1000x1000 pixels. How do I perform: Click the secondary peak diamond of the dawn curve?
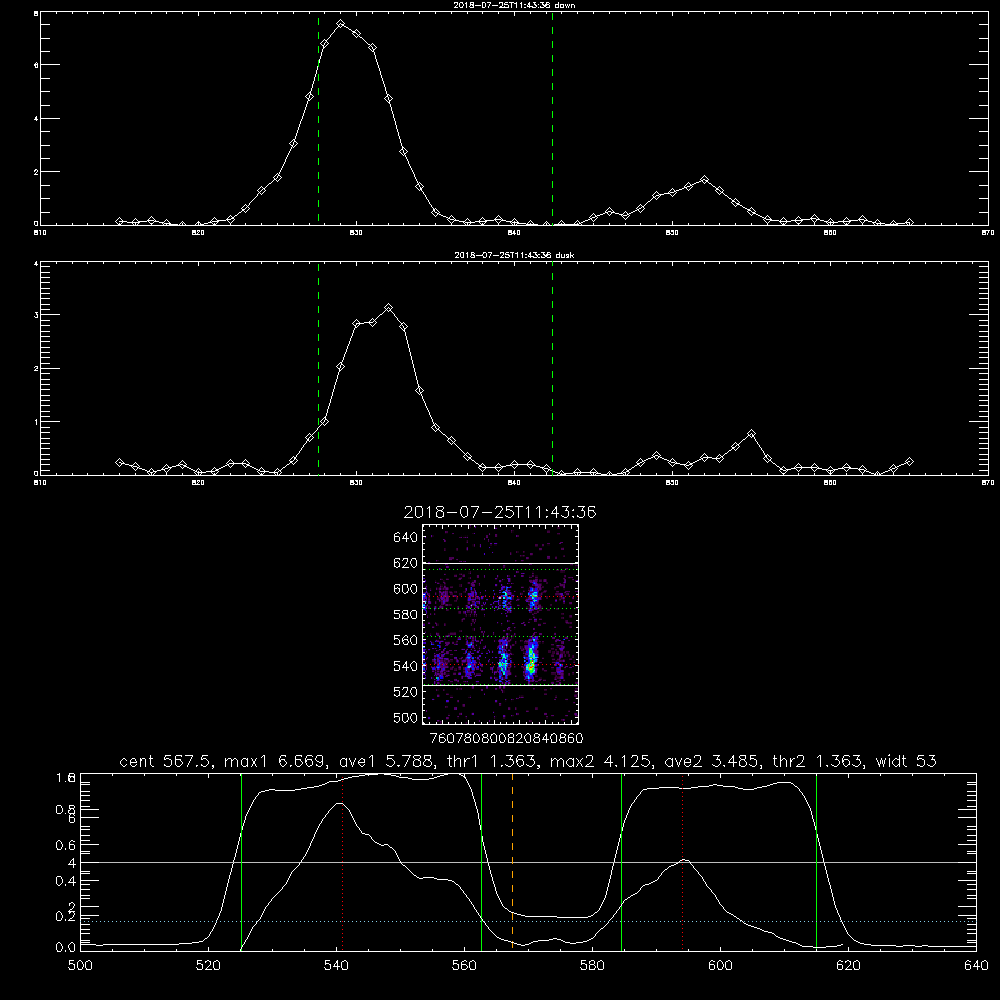[x=704, y=180]
